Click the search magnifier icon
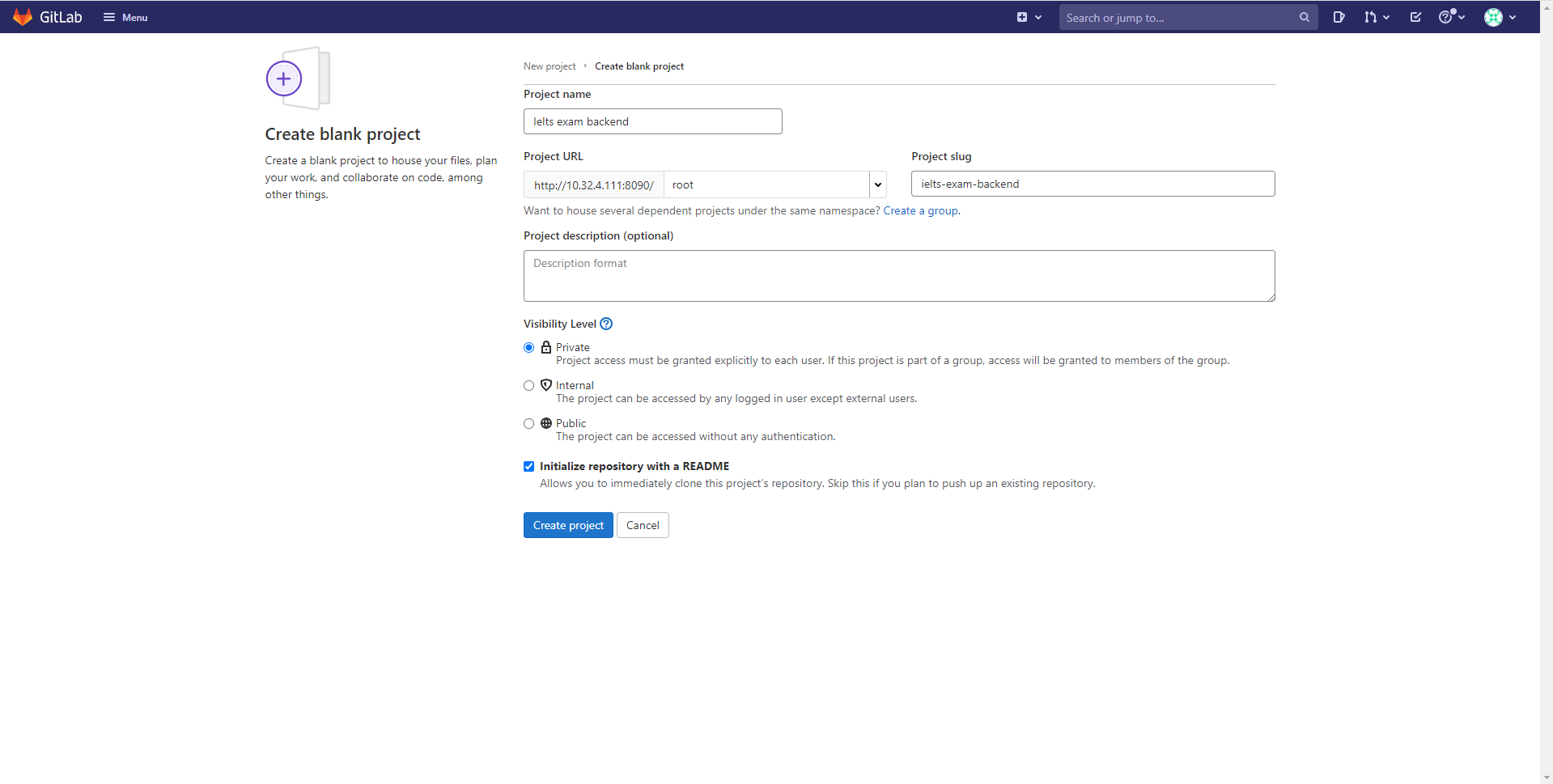Screen dimensions: 1553x784 tap(1304, 17)
